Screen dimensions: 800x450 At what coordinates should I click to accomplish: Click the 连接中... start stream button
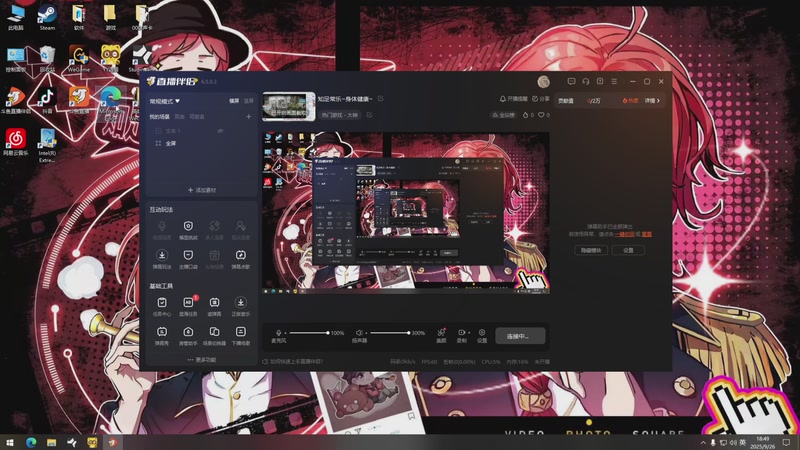520,336
